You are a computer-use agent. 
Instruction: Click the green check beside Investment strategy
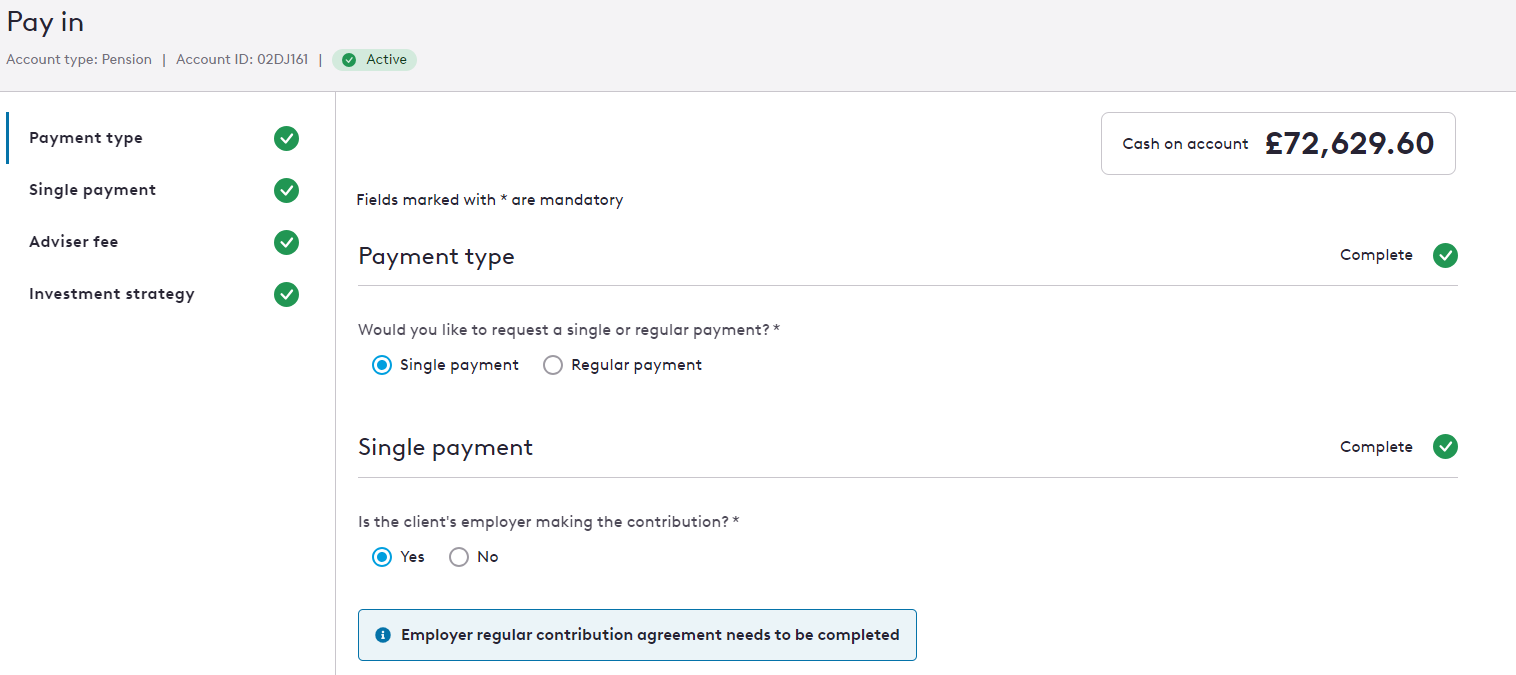286,294
